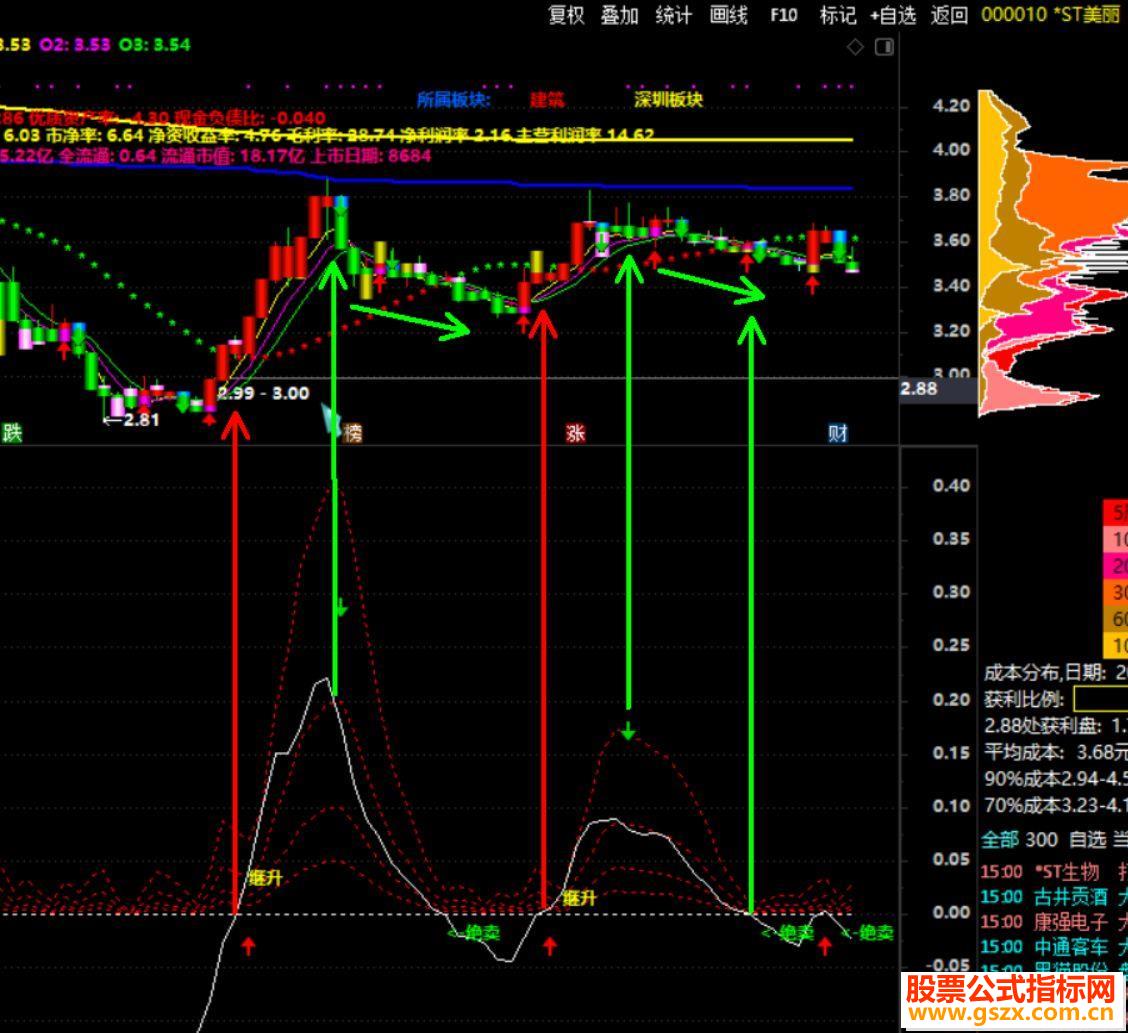Click the 跌 info marker on chart
The width and height of the screenshot is (1128, 1033).
(x=12, y=432)
